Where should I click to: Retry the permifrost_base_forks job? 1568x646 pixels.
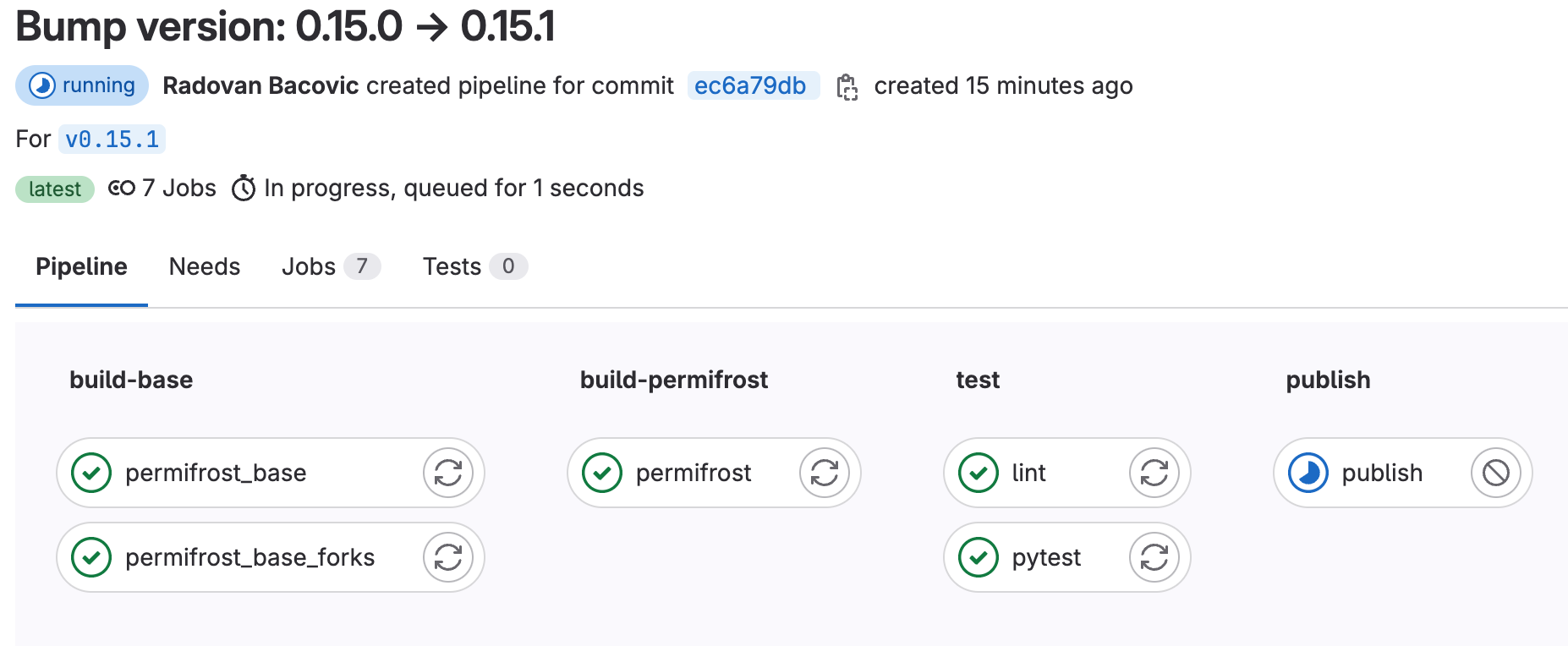(x=448, y=557)
